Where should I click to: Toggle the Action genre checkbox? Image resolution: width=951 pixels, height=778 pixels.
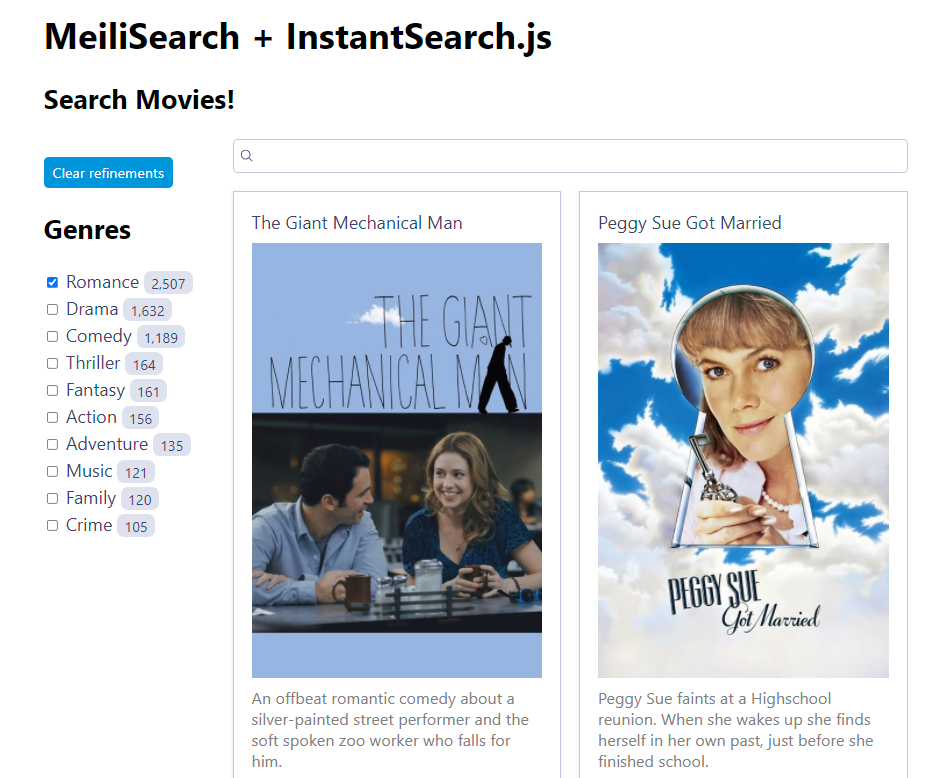[53, 417]
